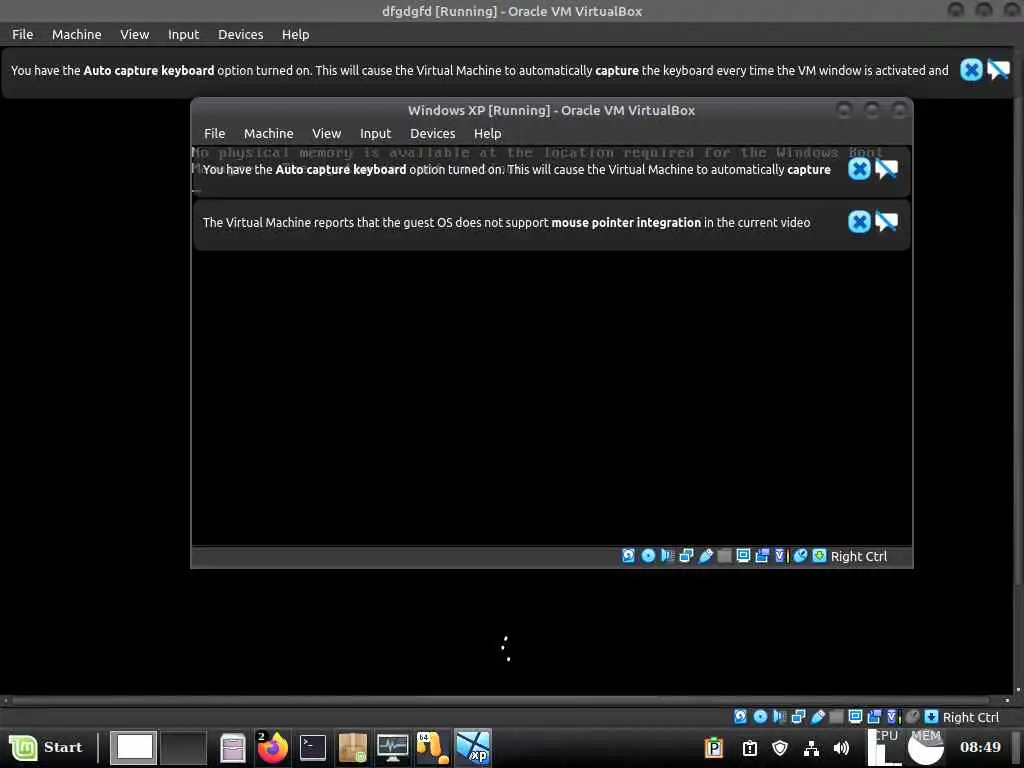Click hard disk activity icon in Windows XP status bar
1024x768 pixels.
point(628,556)
